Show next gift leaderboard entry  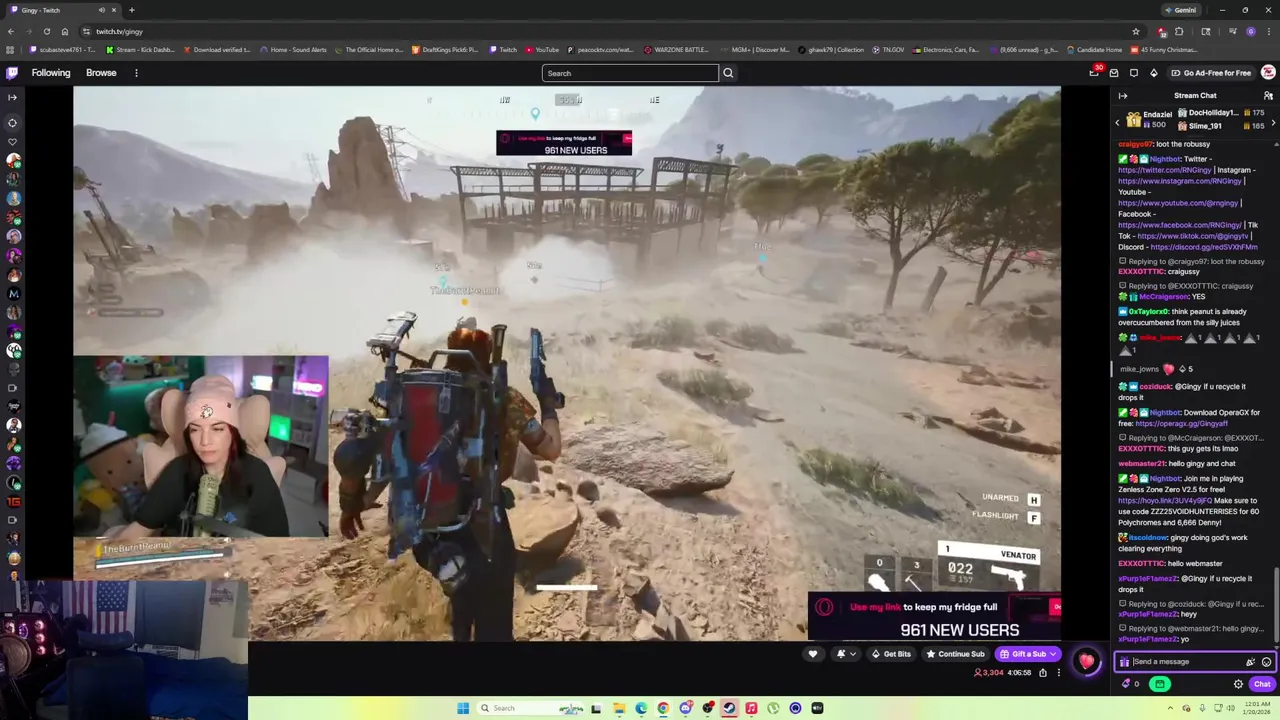[1273, 121]
